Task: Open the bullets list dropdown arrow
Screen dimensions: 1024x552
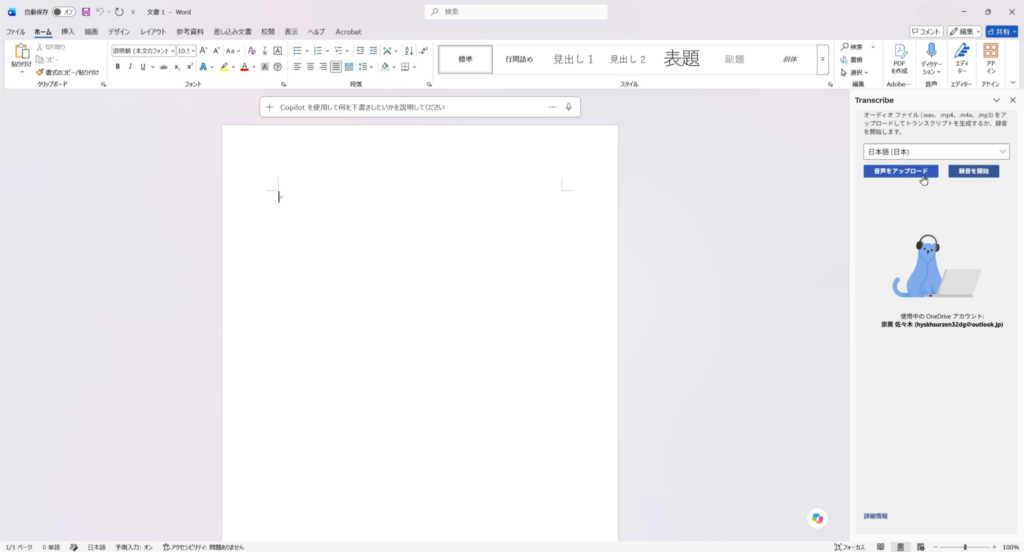Action: pos(307,51)
